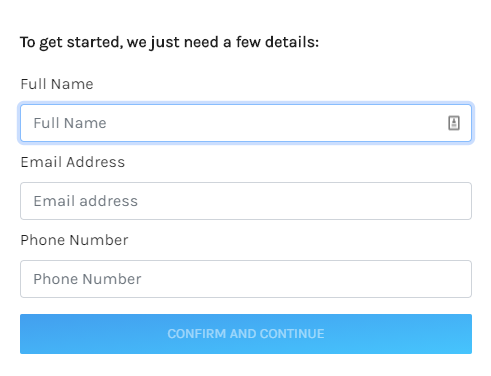Image resolution: width=491 pixels, height=376 pixels.
Task: Click the 'Email address' placeholder text
Action: pyautogui.click(x=86, y=201)
